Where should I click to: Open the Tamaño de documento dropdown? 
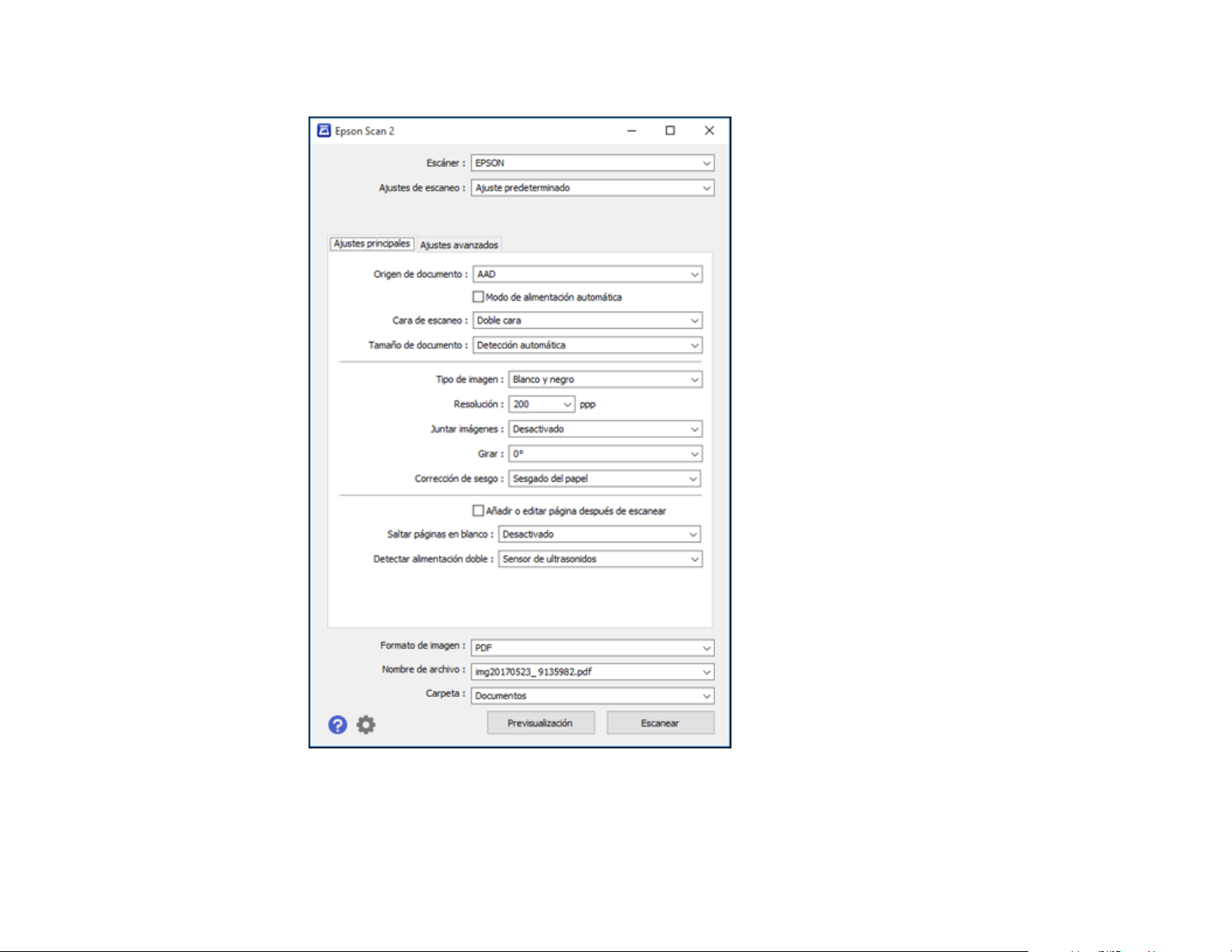588,345
